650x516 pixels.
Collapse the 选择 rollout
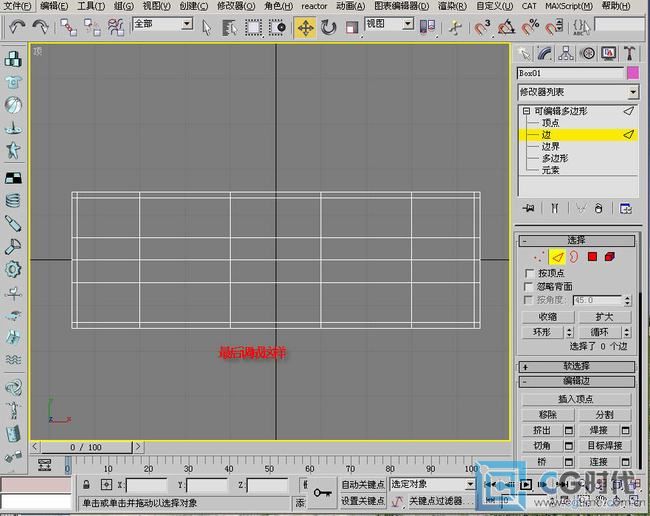click(576, 240)
